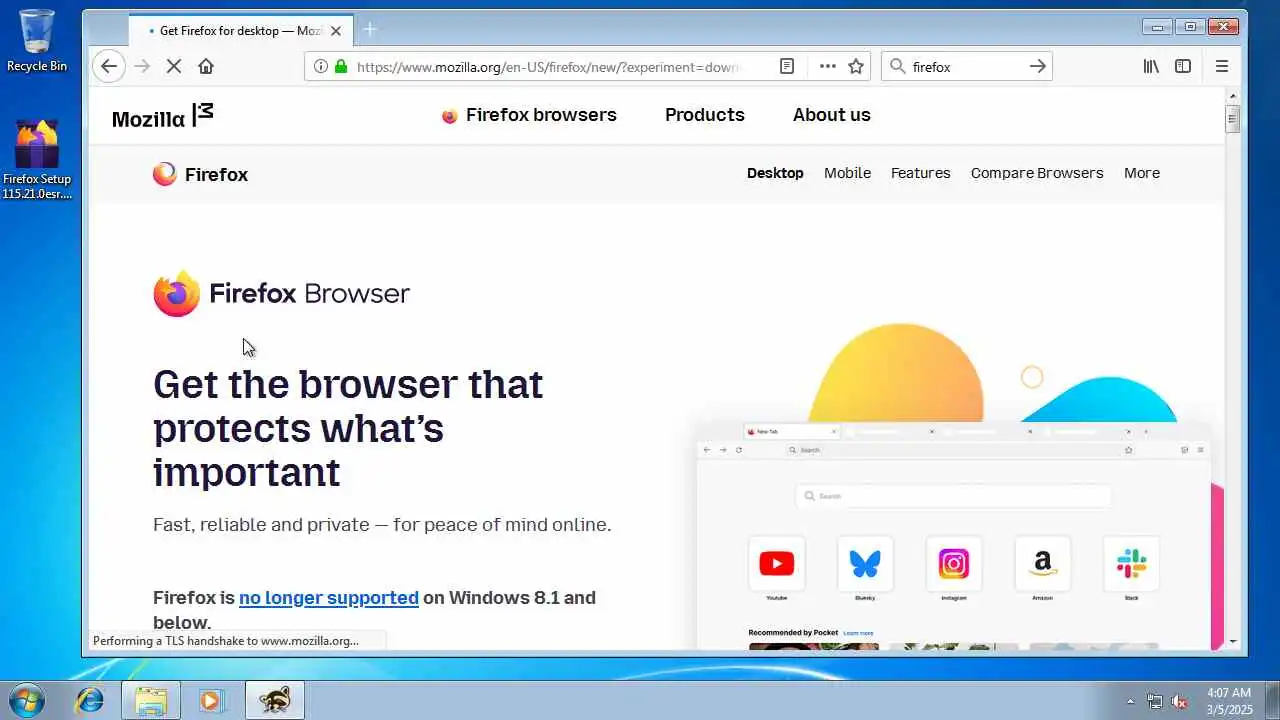The width and height of the screenshot is (1280, 720).
Task: Click the Firefox logo in sub-navigation
Action: (x=200, y=174)
